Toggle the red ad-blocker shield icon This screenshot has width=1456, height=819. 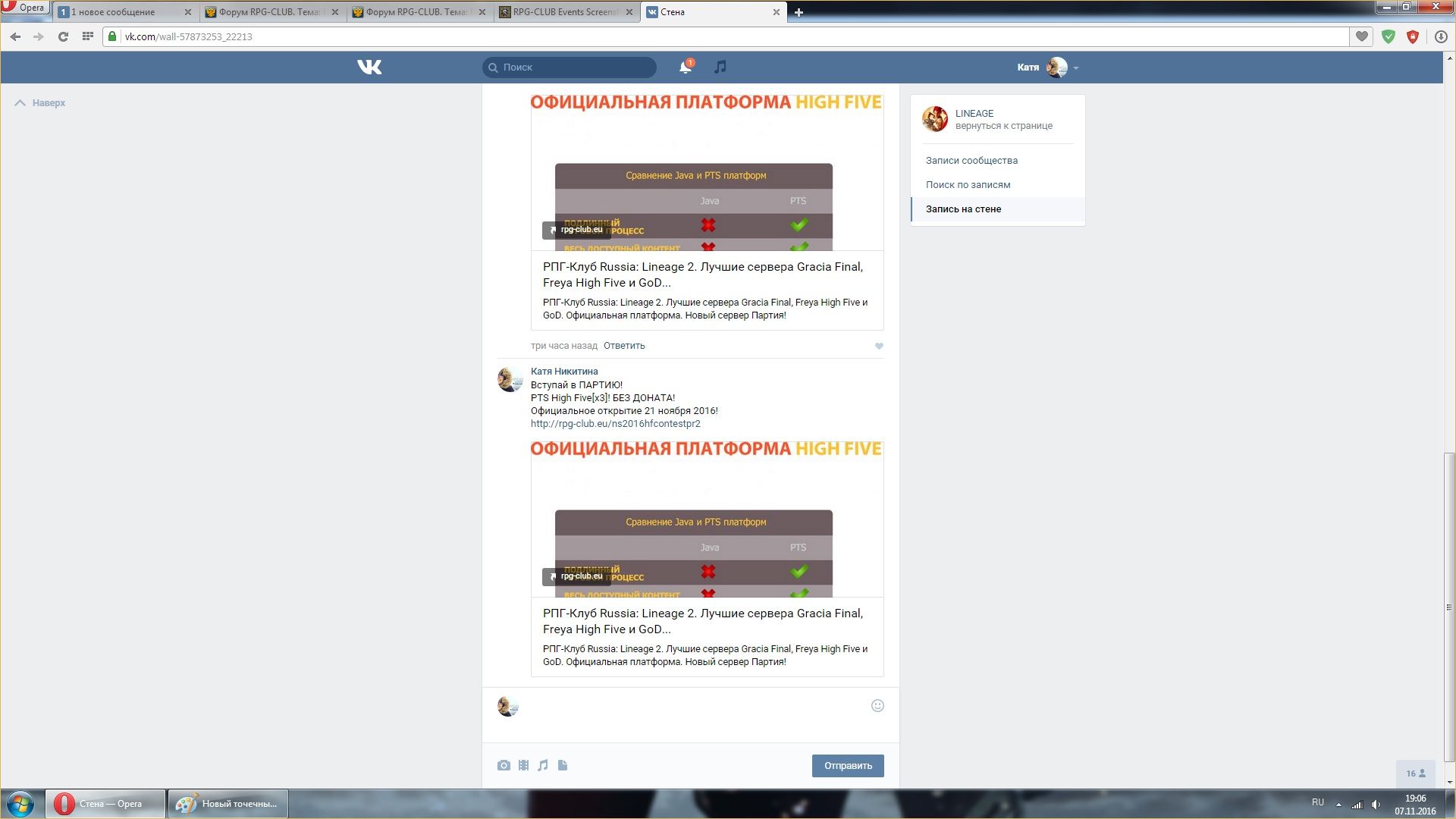point(1413,36)
